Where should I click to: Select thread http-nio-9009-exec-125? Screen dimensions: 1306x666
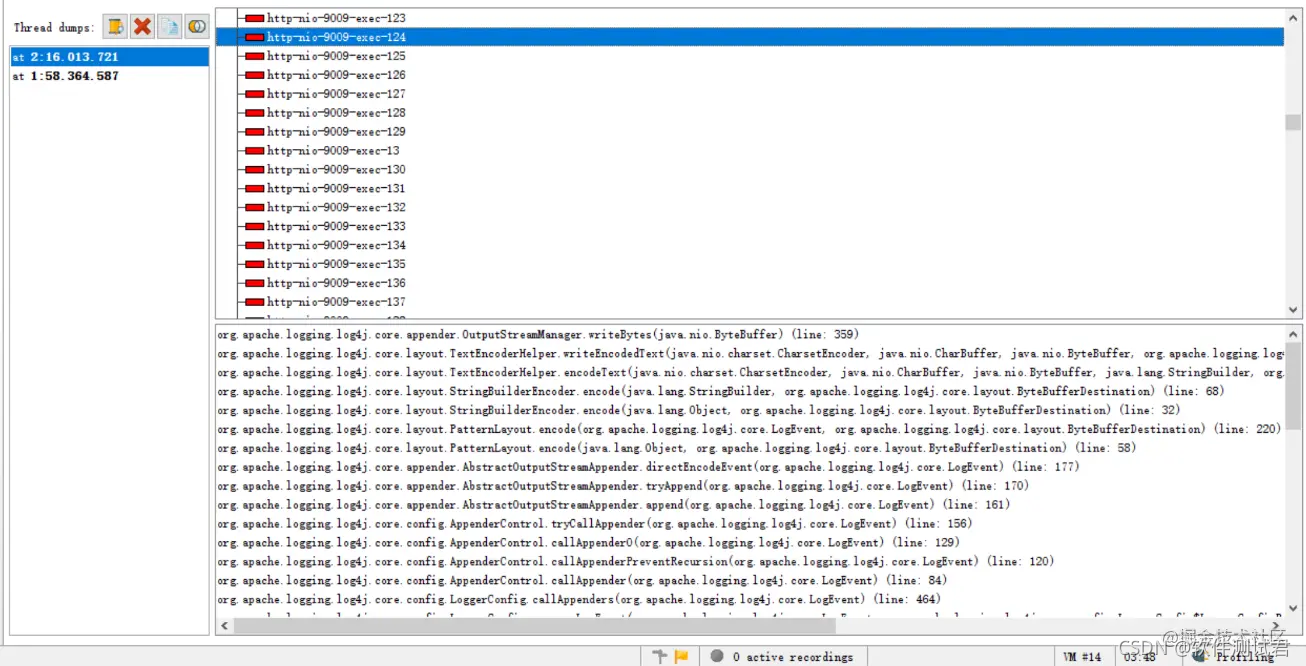click(336, 56)
